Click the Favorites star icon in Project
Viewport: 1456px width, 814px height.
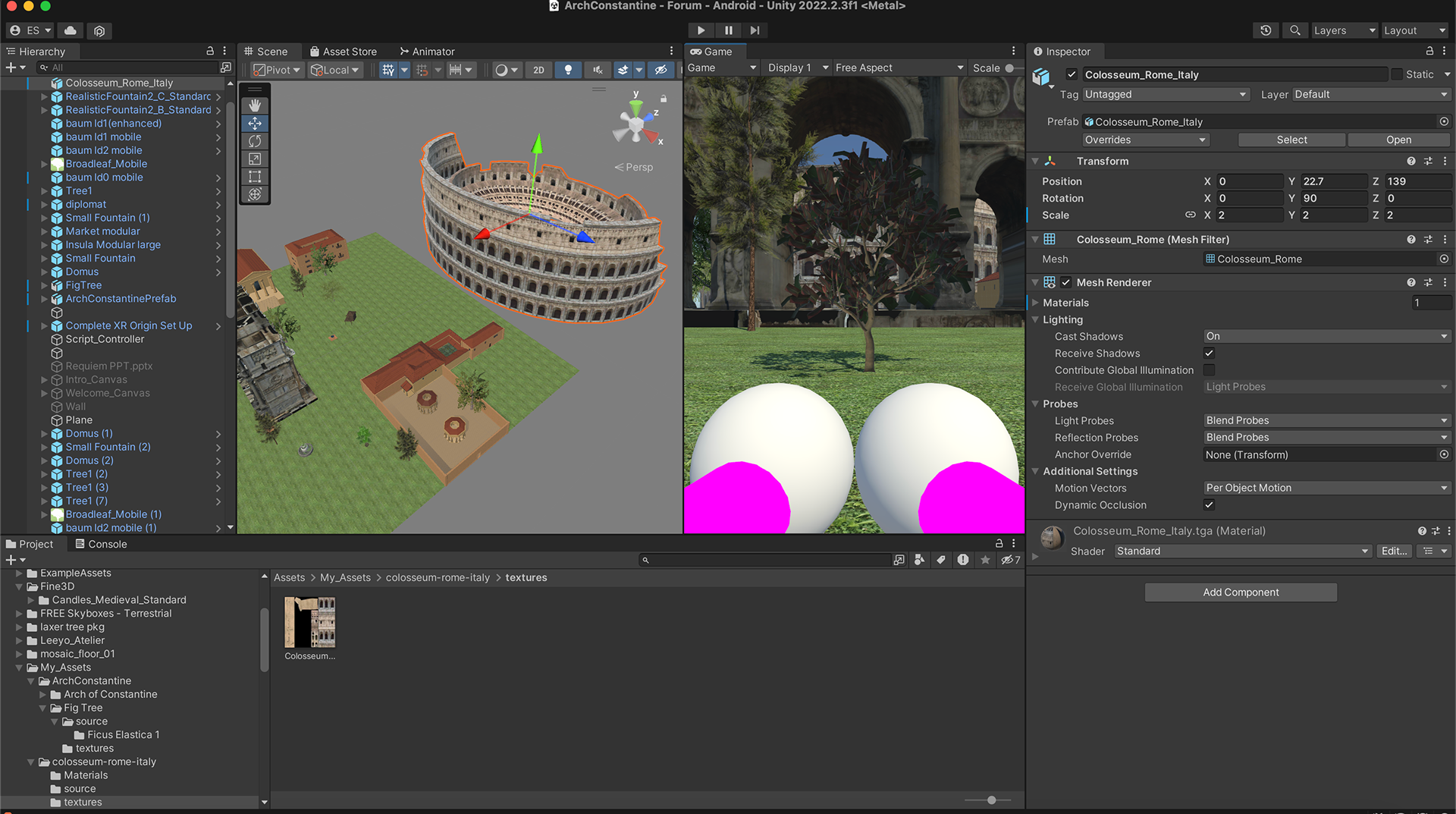(985, 560)
